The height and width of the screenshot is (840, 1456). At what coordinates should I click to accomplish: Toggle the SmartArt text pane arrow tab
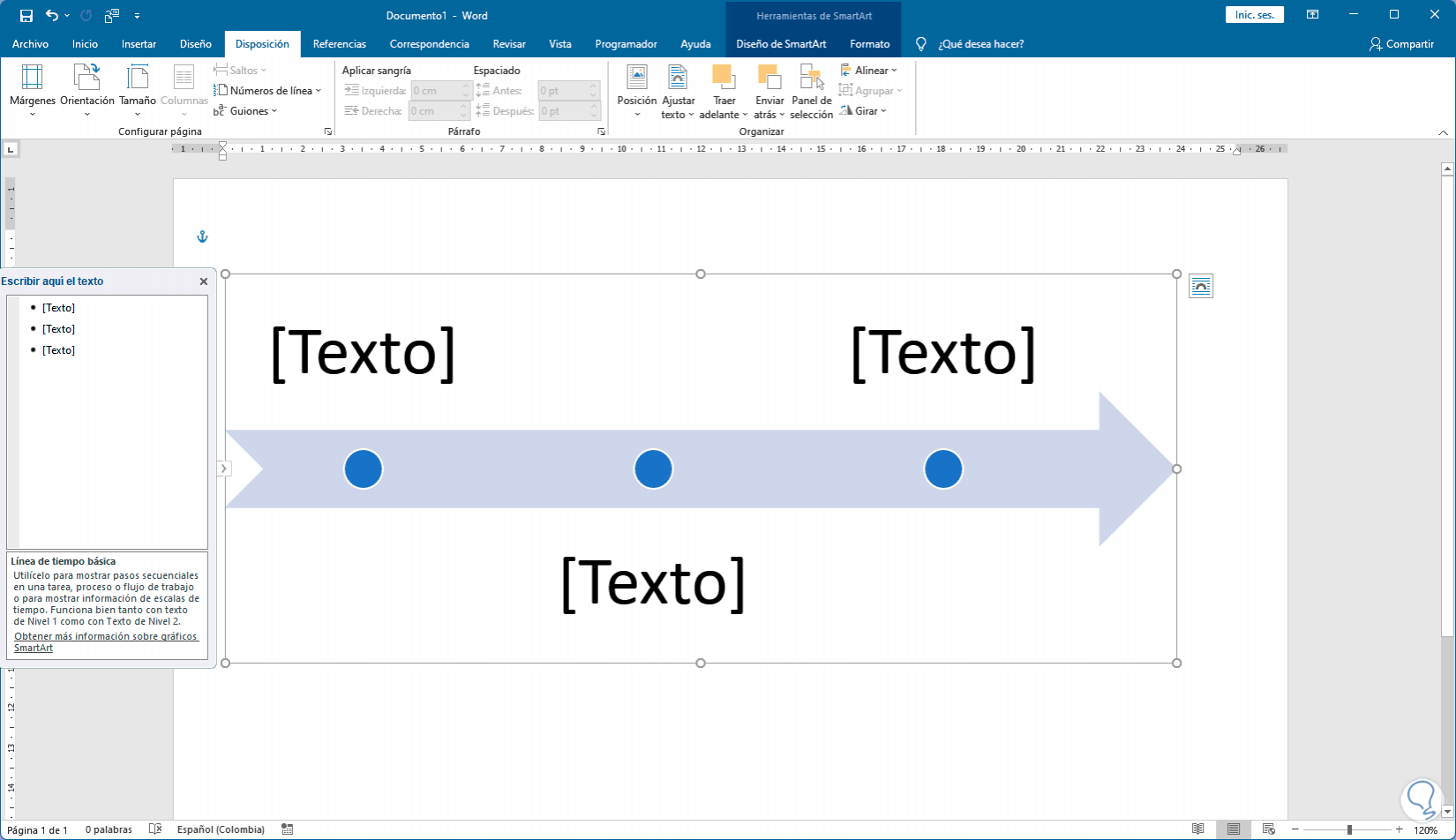click(x=224, y=469)
